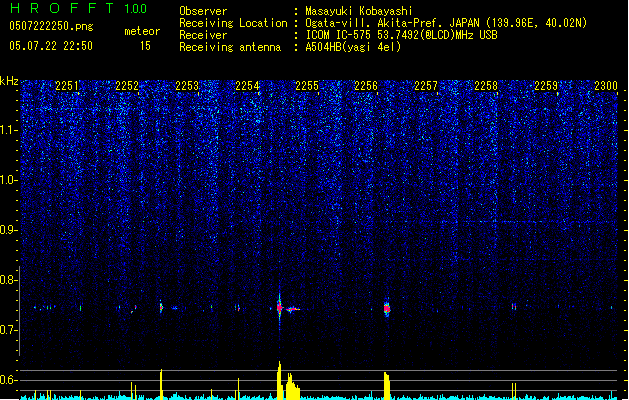629x400 pixels.
Task: Click the 'Receiving Location' field label
Action: pos(233,23)
